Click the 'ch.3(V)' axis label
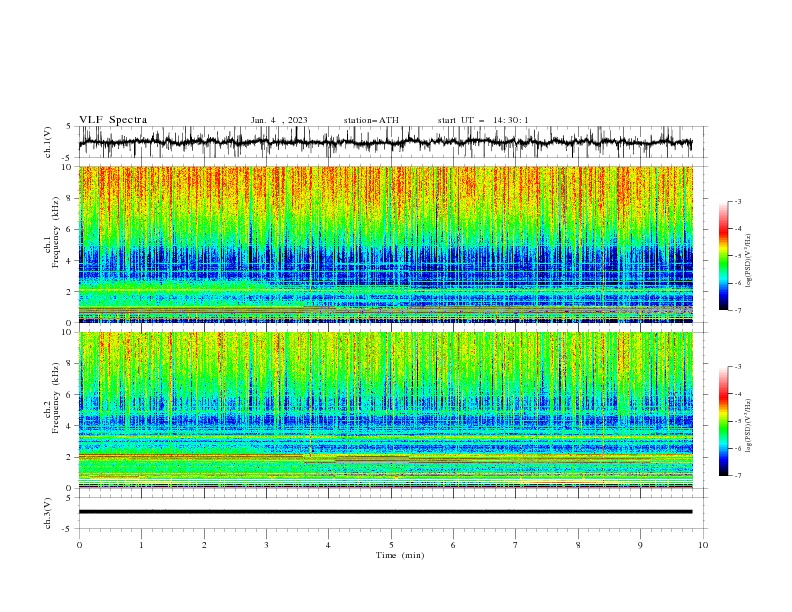Image resolution: width=792 pixels, height=612 pixels. (48, 513)
